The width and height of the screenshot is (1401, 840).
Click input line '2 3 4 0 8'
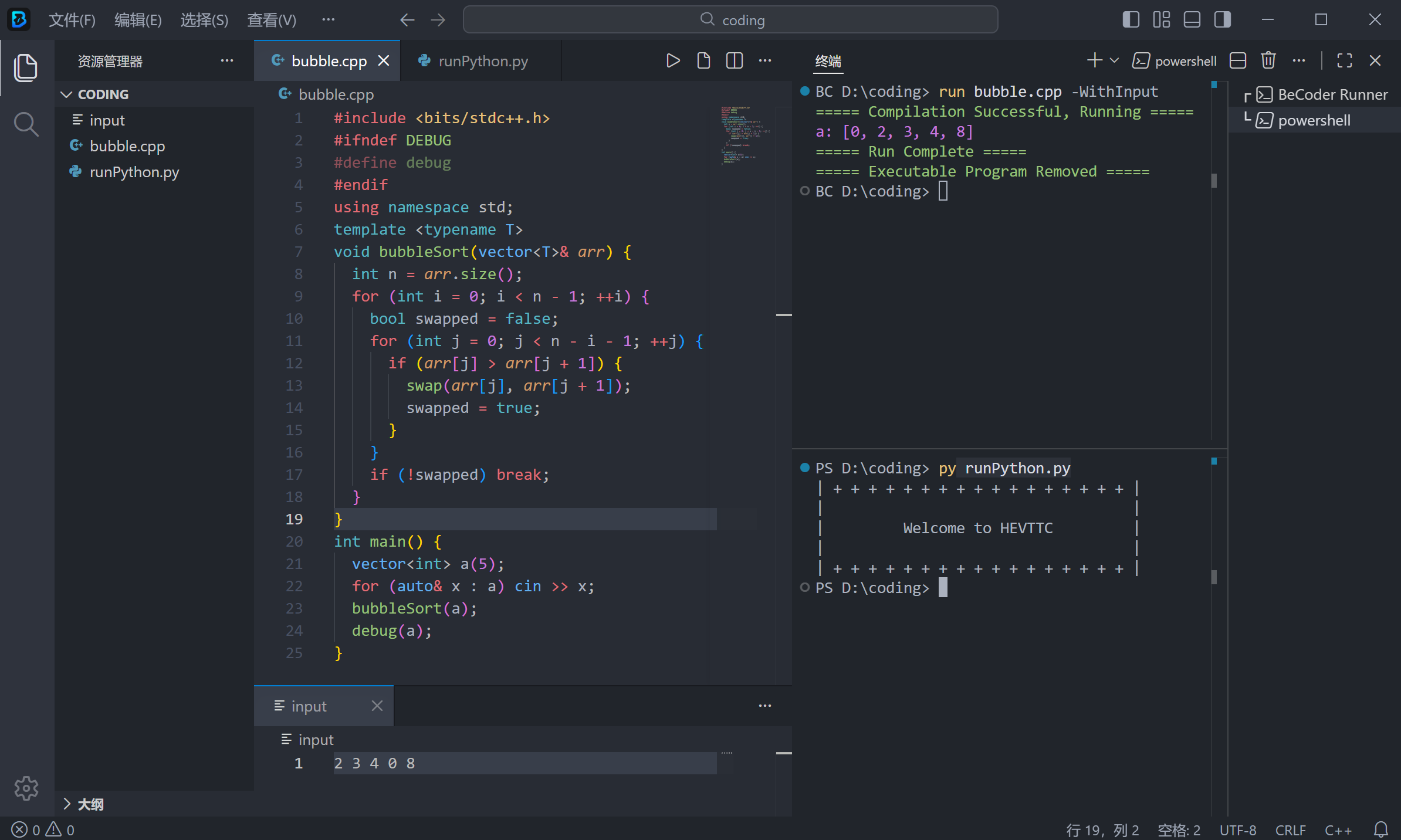[x=374, y=763]
